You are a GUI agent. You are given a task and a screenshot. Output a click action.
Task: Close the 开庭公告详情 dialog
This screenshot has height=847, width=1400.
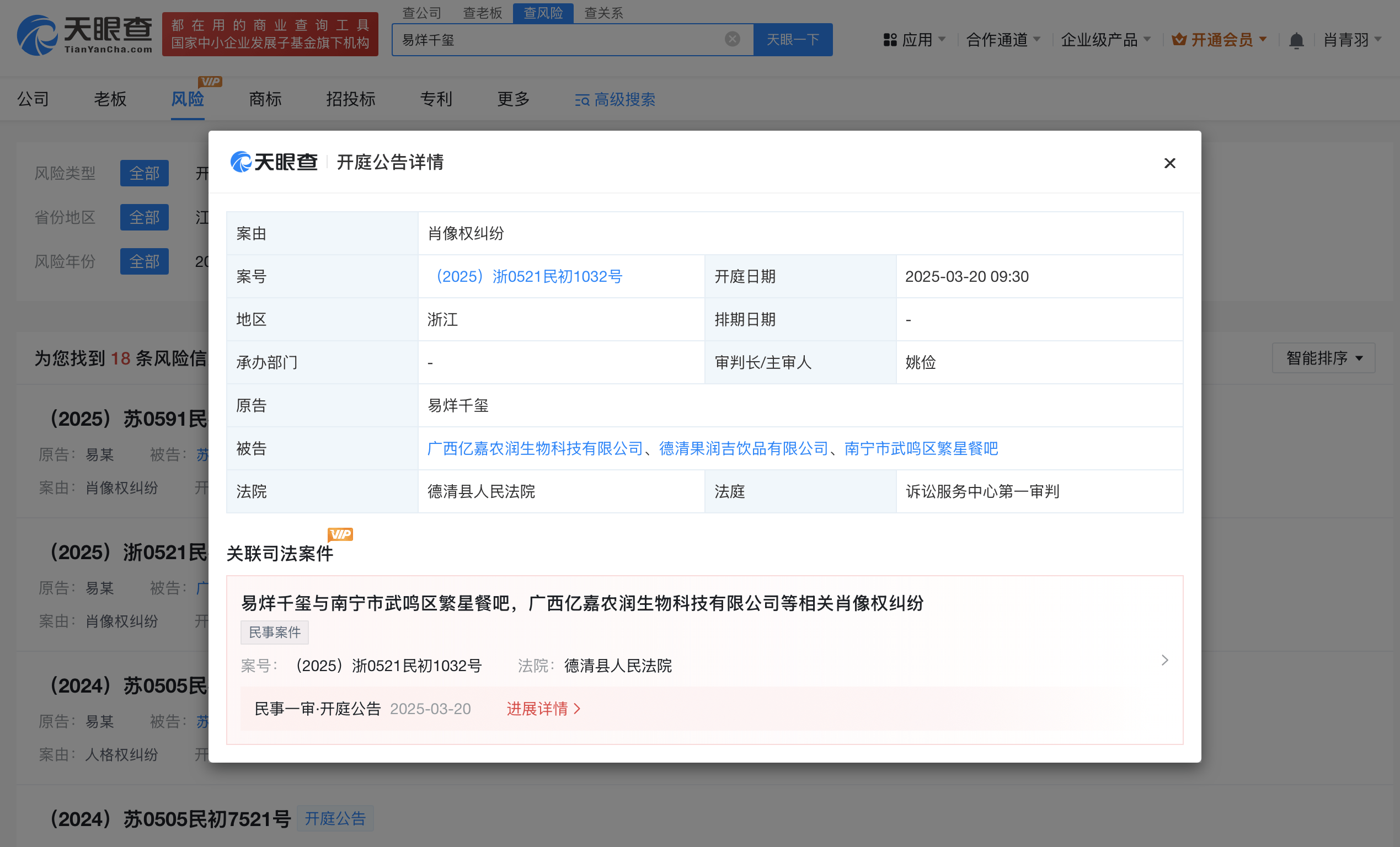[1169, 163]
